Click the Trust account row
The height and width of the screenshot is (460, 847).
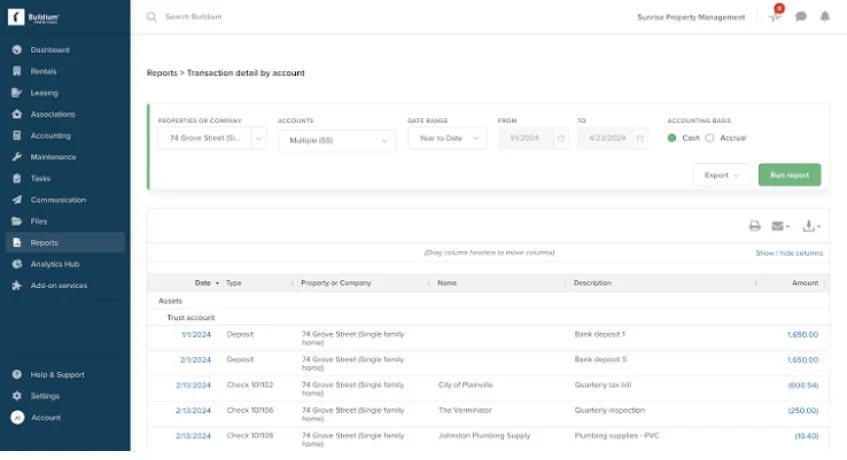tap(488, 317)
